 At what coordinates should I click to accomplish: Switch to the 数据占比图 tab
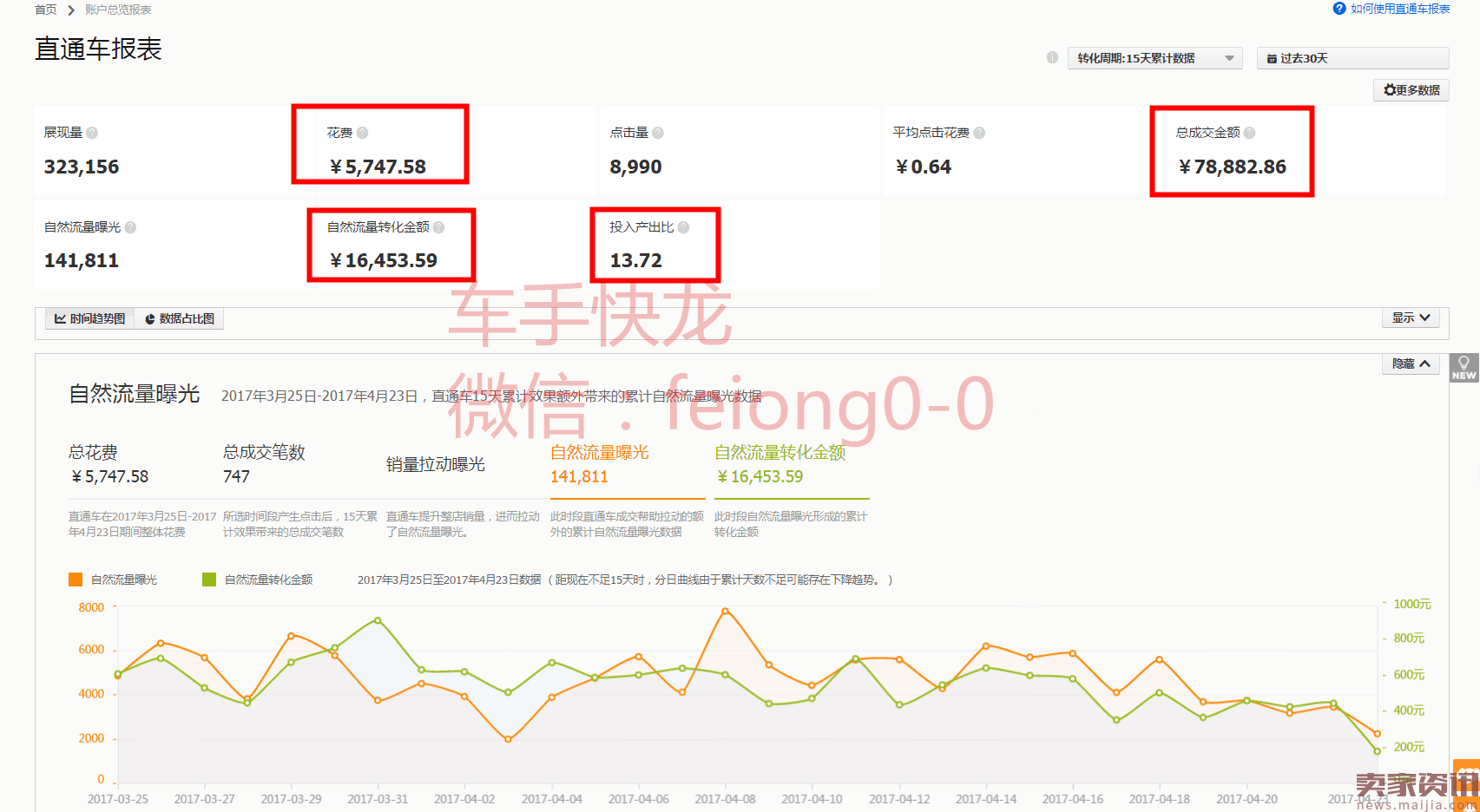[x=180, y=318]
